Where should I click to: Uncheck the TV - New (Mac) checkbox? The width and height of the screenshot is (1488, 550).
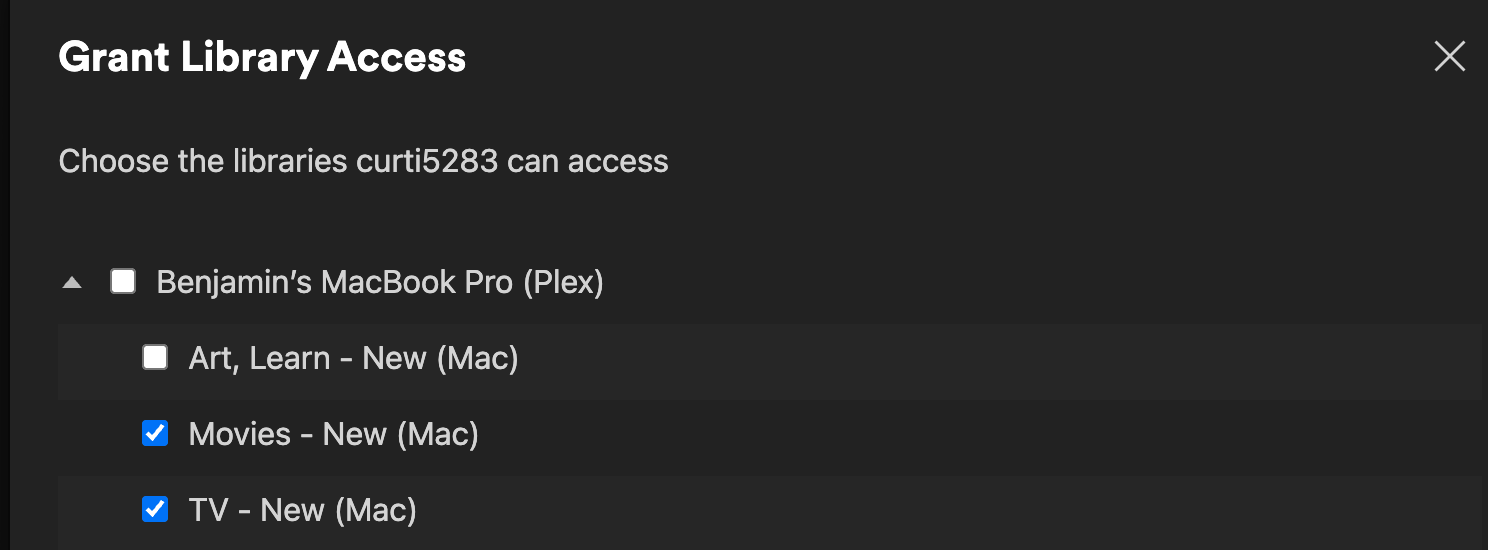155,509
